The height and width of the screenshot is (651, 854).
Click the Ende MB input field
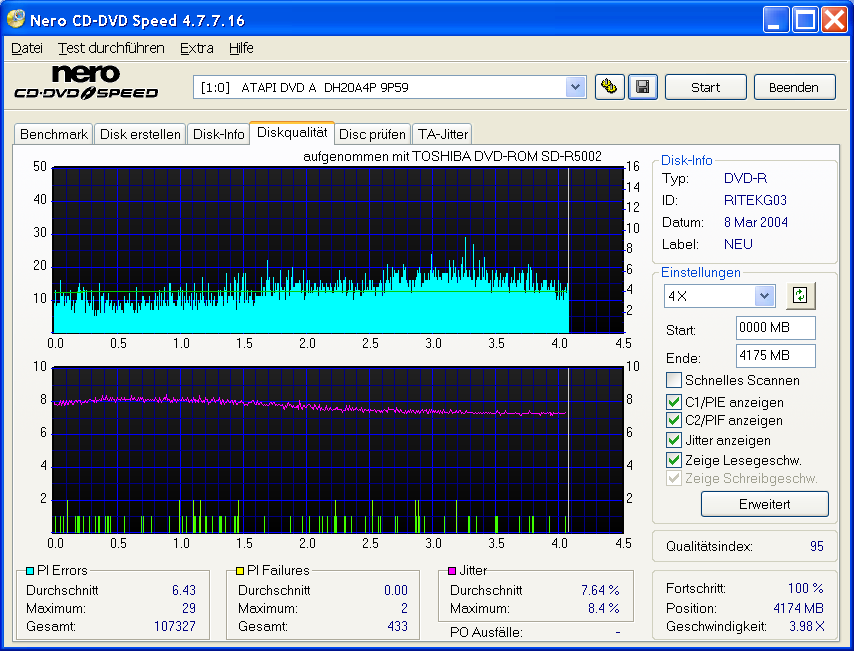[775, 356]
